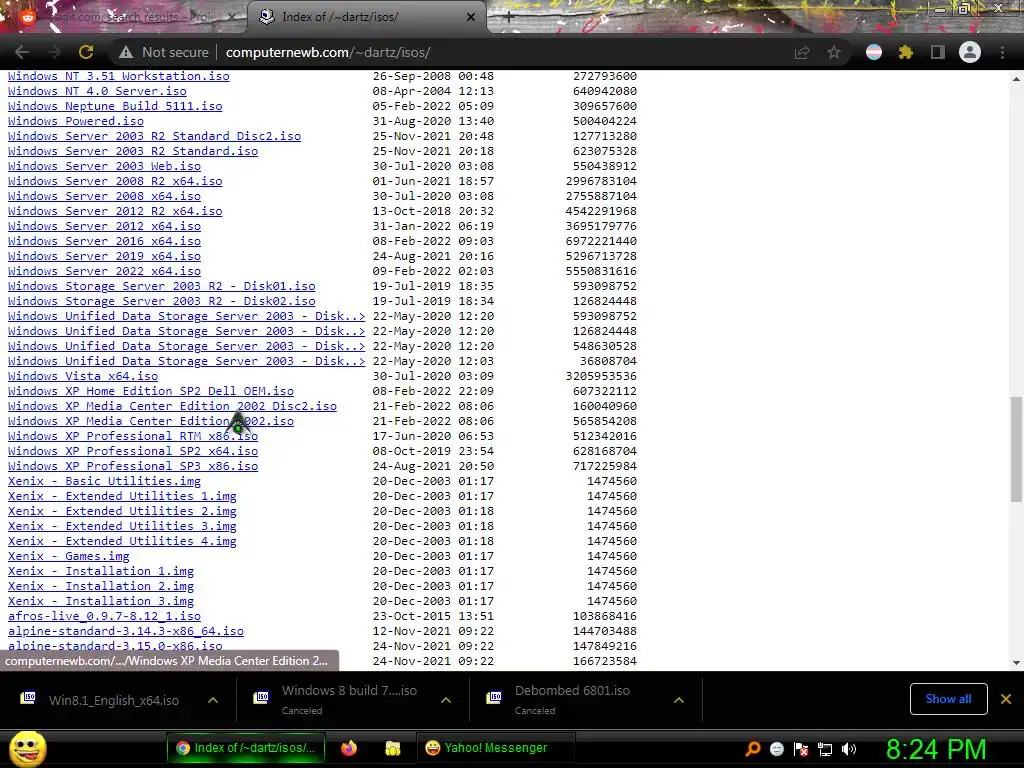Download Windows XP Professional SP2 x64.iso
The width and height of the screenshot is (1024, 768).
tap(133, 451)
